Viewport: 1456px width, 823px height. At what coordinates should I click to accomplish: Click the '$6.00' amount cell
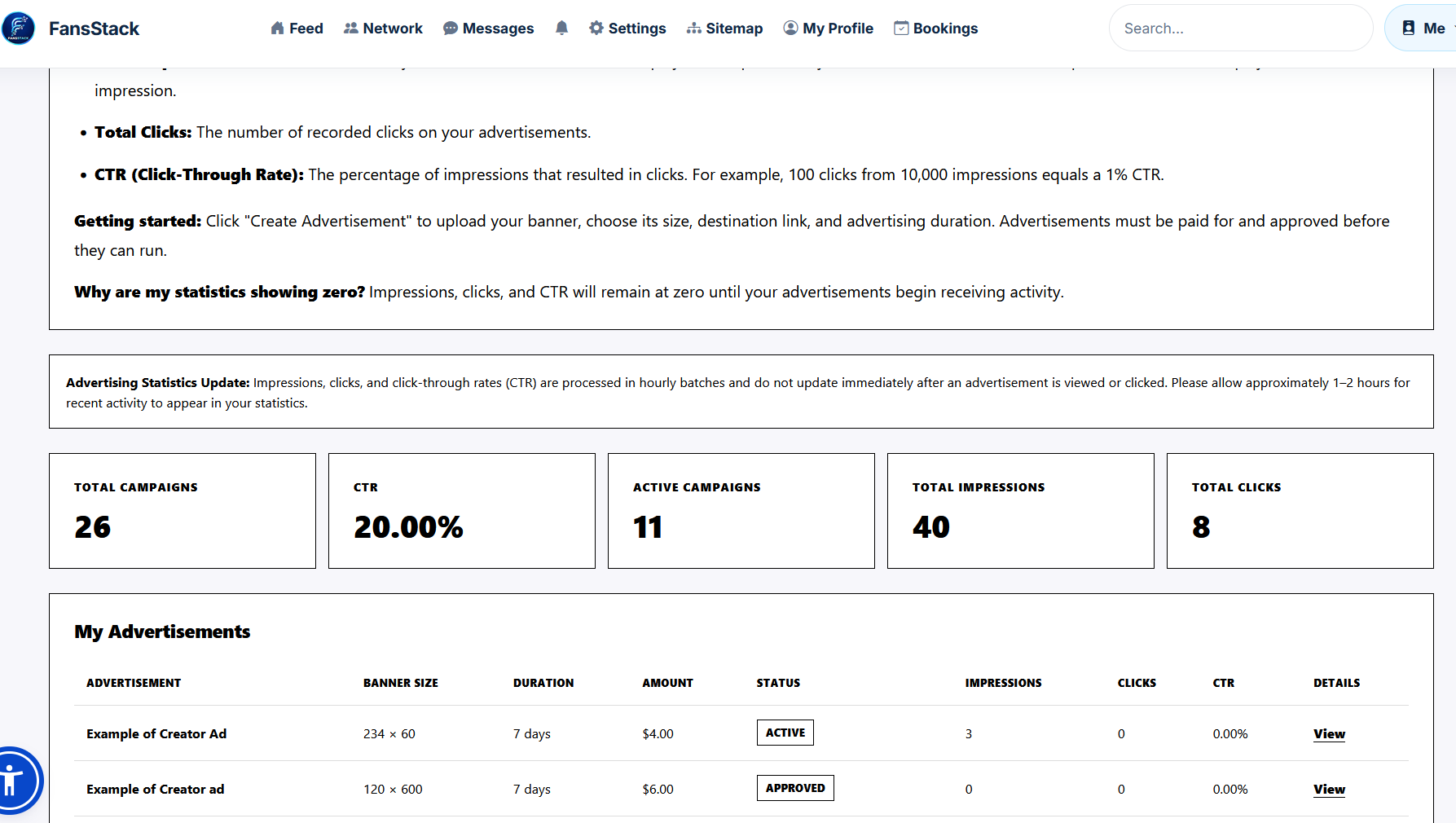[658, 790]
